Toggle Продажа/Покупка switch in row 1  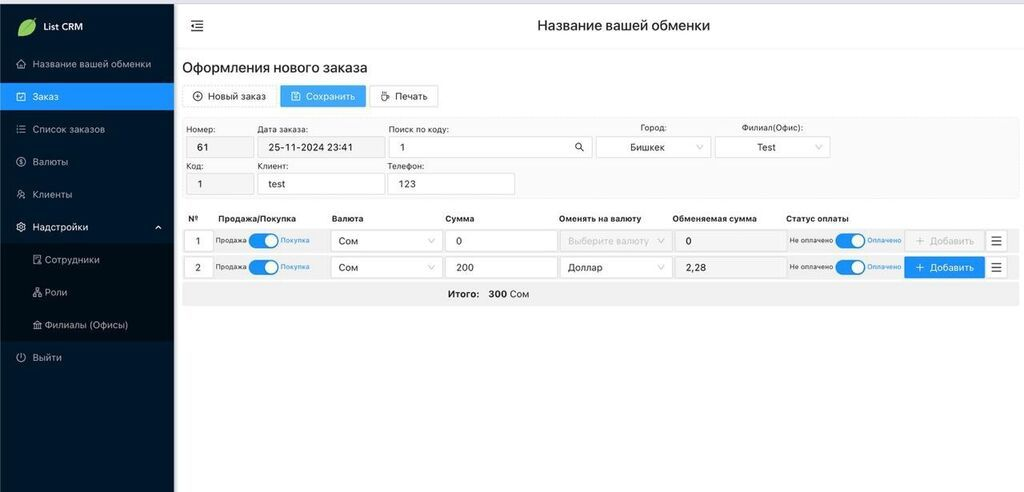(x=264, y=241)
